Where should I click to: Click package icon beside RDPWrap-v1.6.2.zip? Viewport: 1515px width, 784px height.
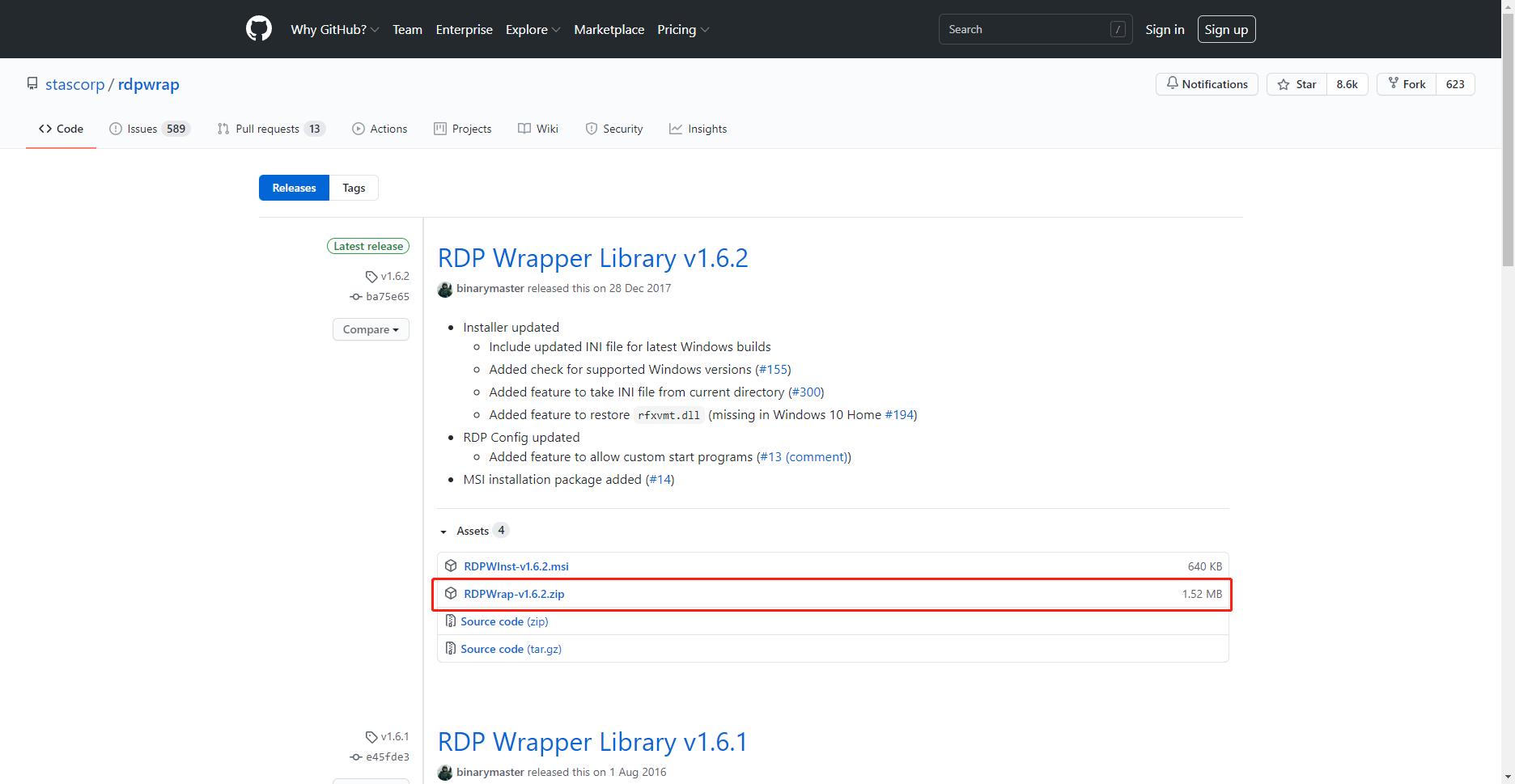pyautogui.click(x=451, y=593)
